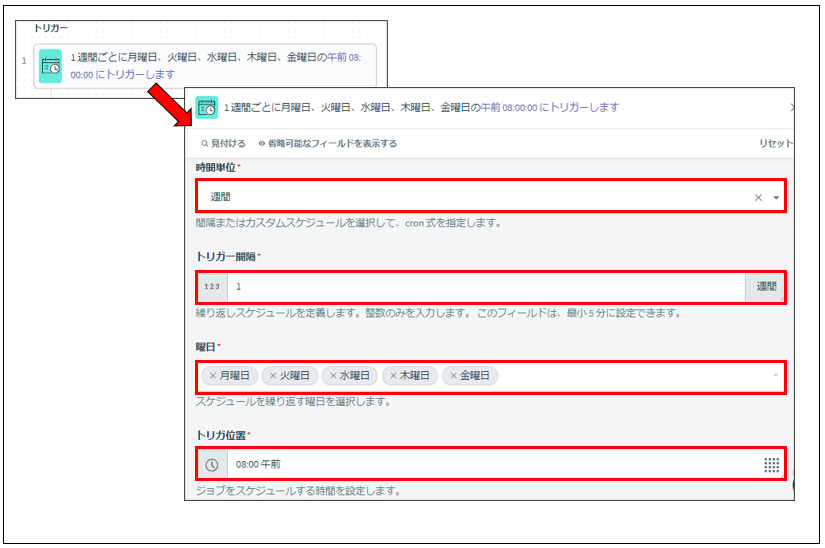
Task: Click the 曜日 field label
Action: coord(206,347)
